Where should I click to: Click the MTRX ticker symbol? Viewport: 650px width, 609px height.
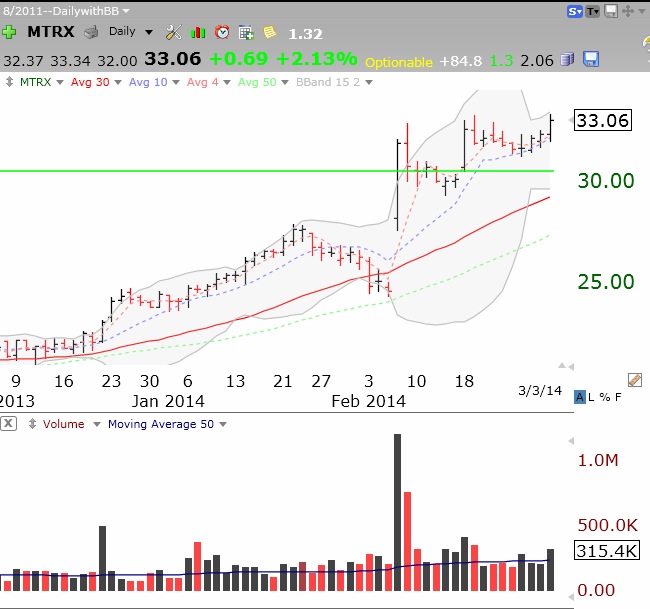51,32
